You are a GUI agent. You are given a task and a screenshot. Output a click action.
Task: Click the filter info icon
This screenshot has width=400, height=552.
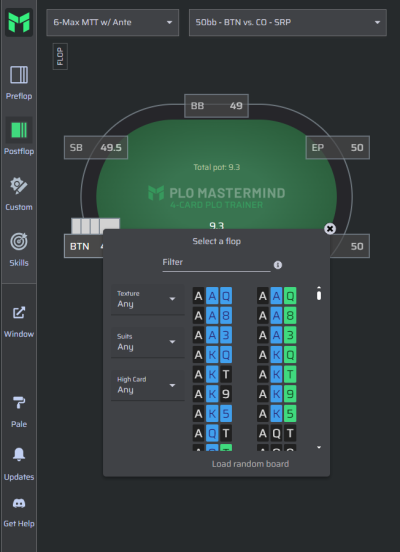[x=278, y=265]
